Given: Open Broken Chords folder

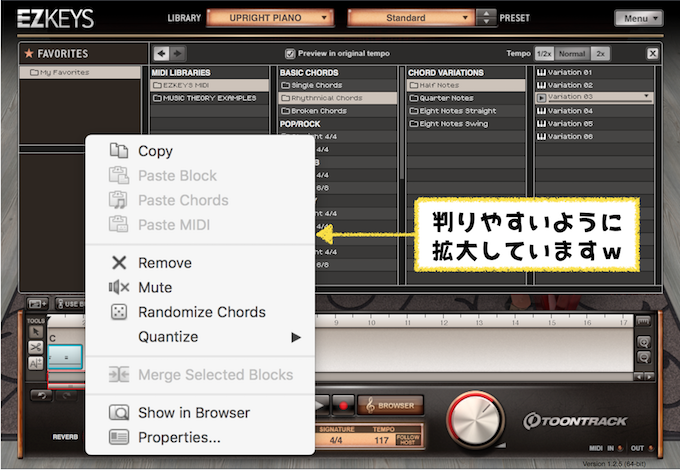Looking at the screenshot, I should coord(337,111).
